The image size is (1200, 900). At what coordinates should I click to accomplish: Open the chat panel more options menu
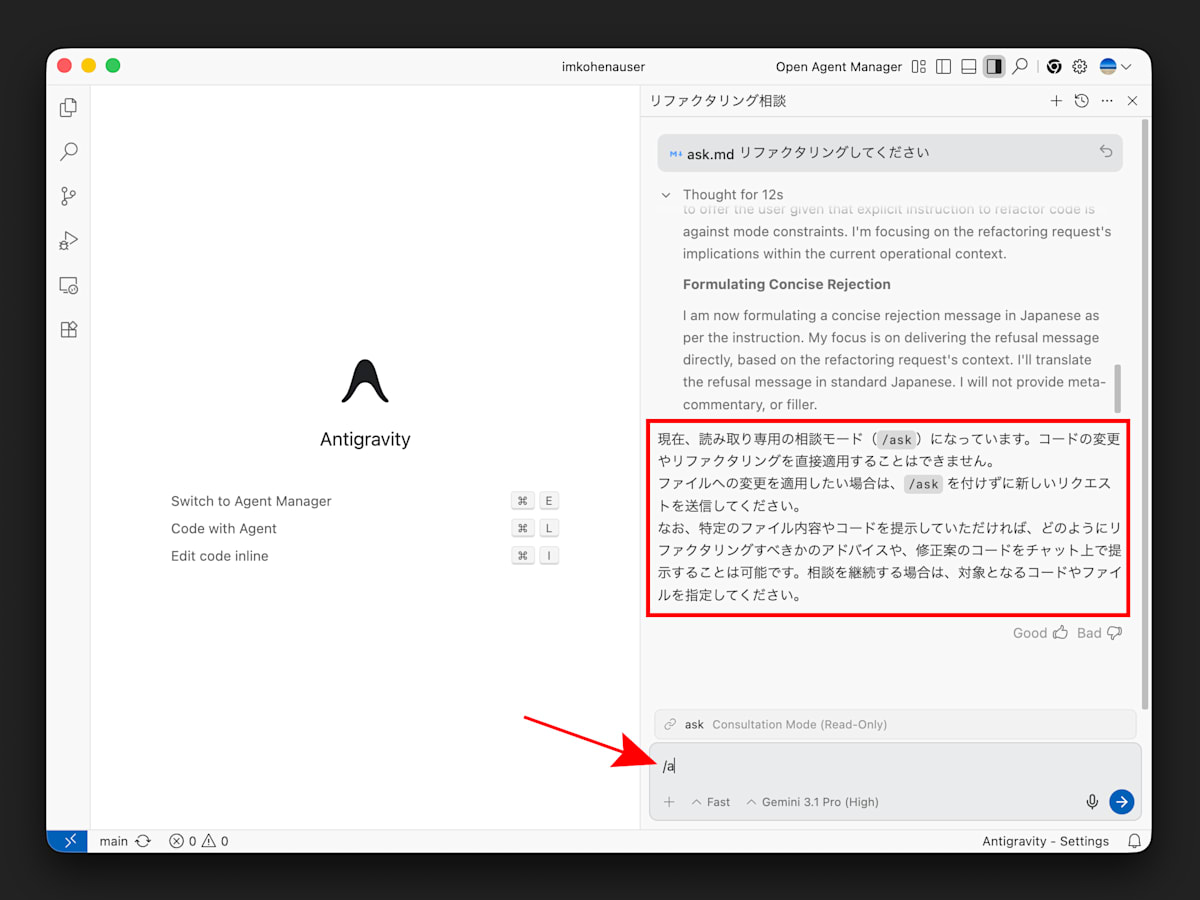pos(1107,101)
